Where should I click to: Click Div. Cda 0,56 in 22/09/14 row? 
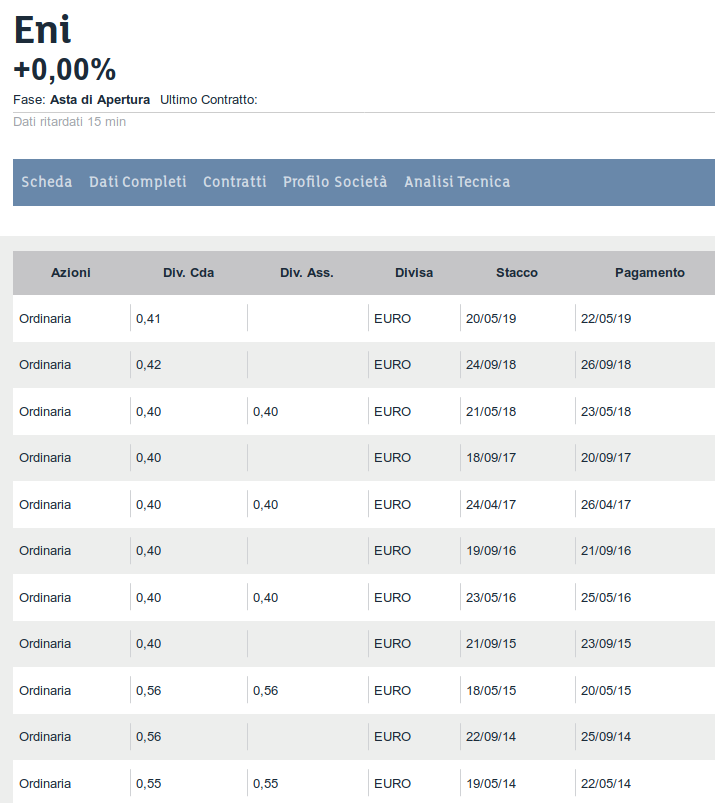149,737
